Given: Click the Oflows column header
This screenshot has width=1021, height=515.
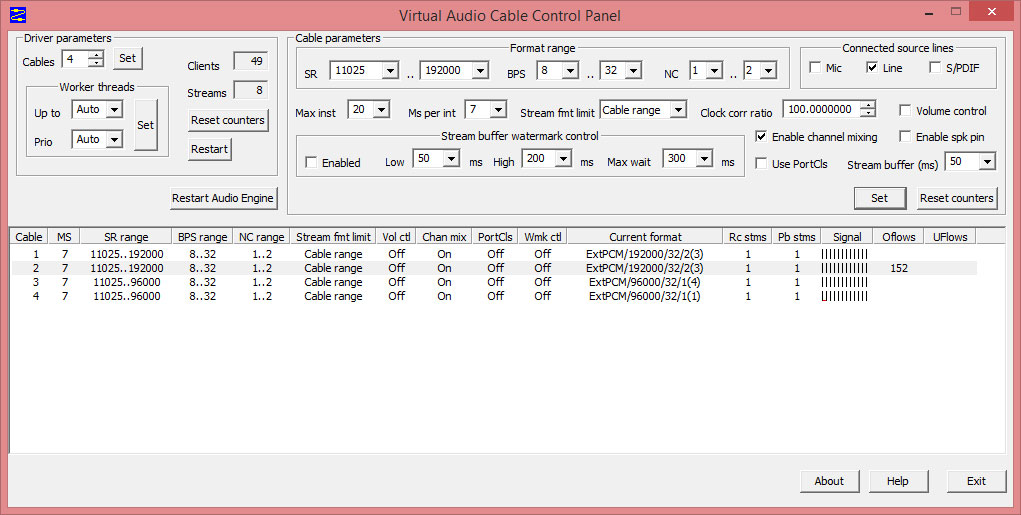Looking at the screenshot, I should [x=898, y=237].
